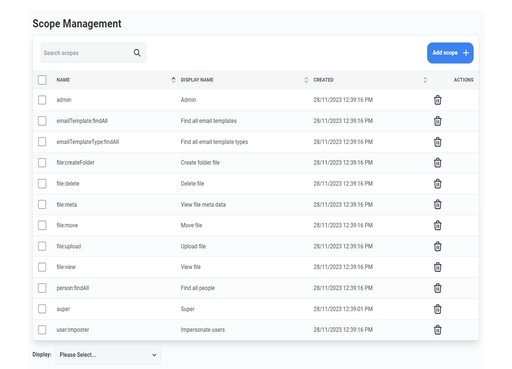The image size is (512, 369).
Task: Click the 'Super' display name cell
Action: (187, 309)
